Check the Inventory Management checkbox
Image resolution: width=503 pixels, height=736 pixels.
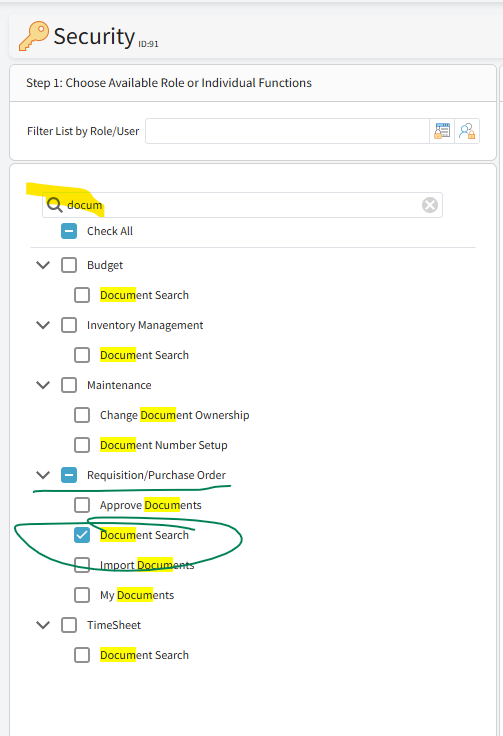pos(69,325)
